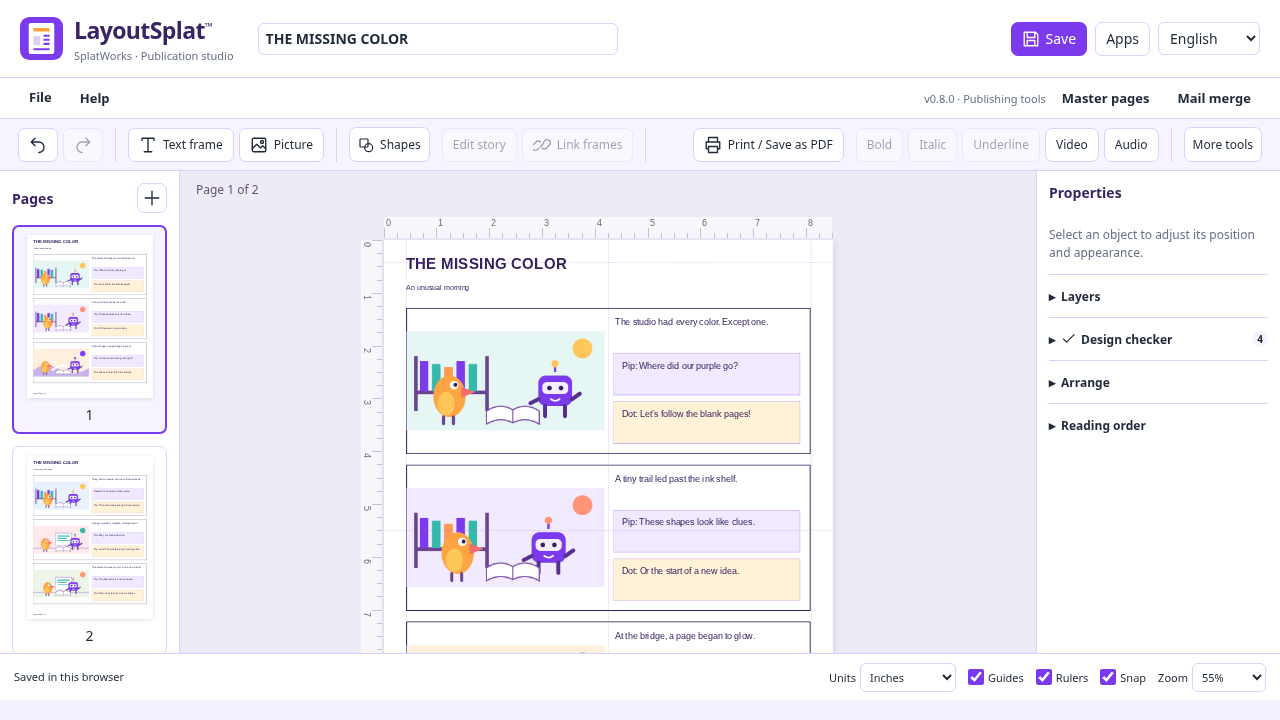1280x720 pixels.
Task: Toggle the Snap checkbox
Action: pyautogui.click(x=1108, y=677)
